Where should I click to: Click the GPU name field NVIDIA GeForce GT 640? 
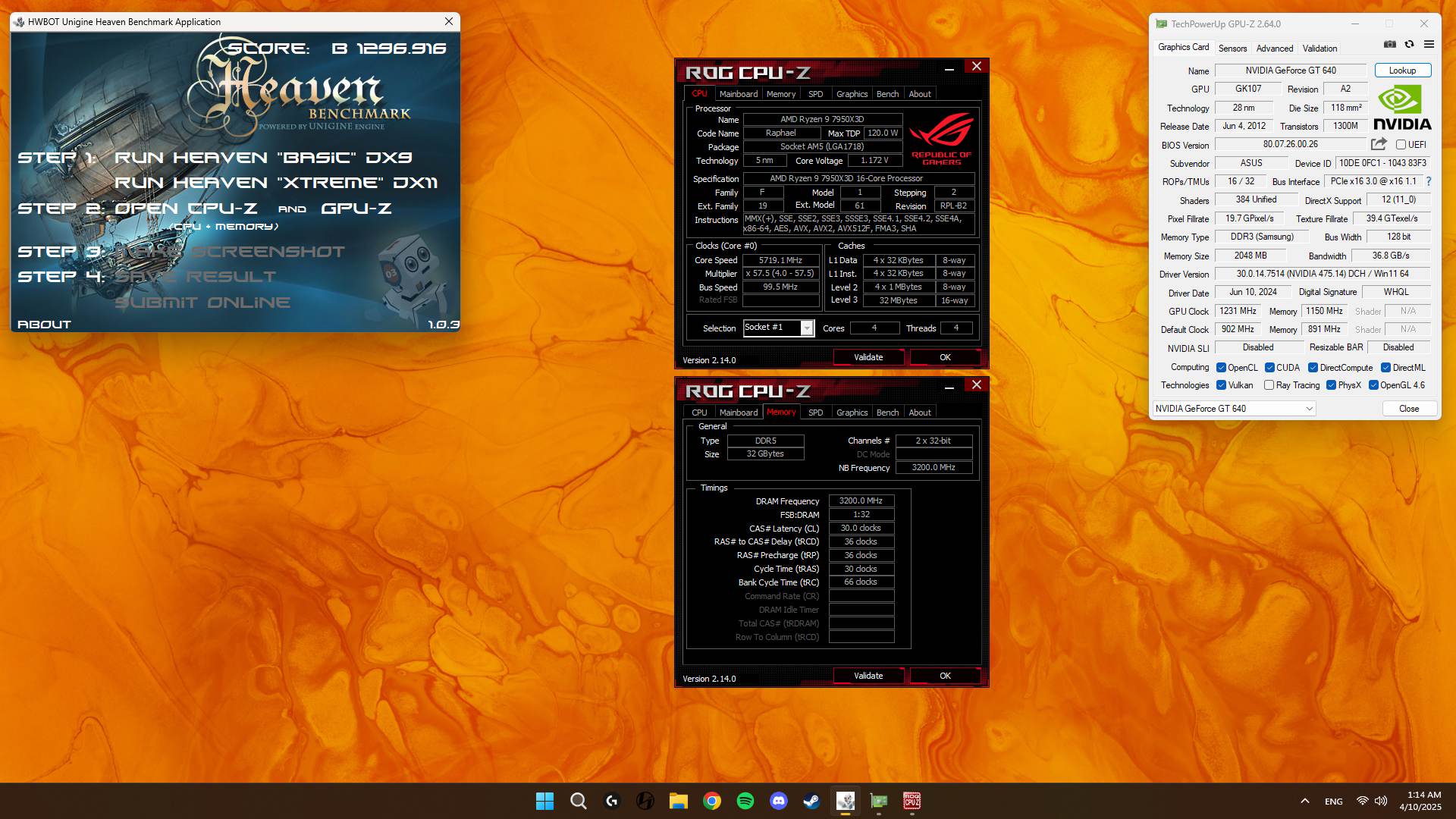point(1290,70)
